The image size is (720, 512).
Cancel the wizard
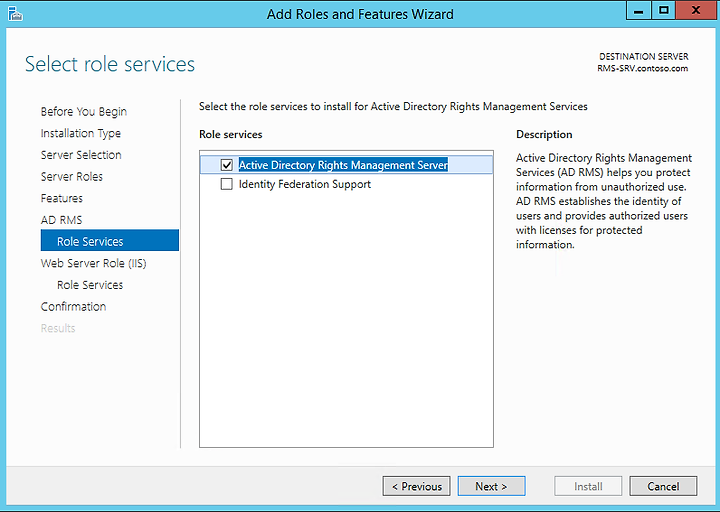(663, 486)
